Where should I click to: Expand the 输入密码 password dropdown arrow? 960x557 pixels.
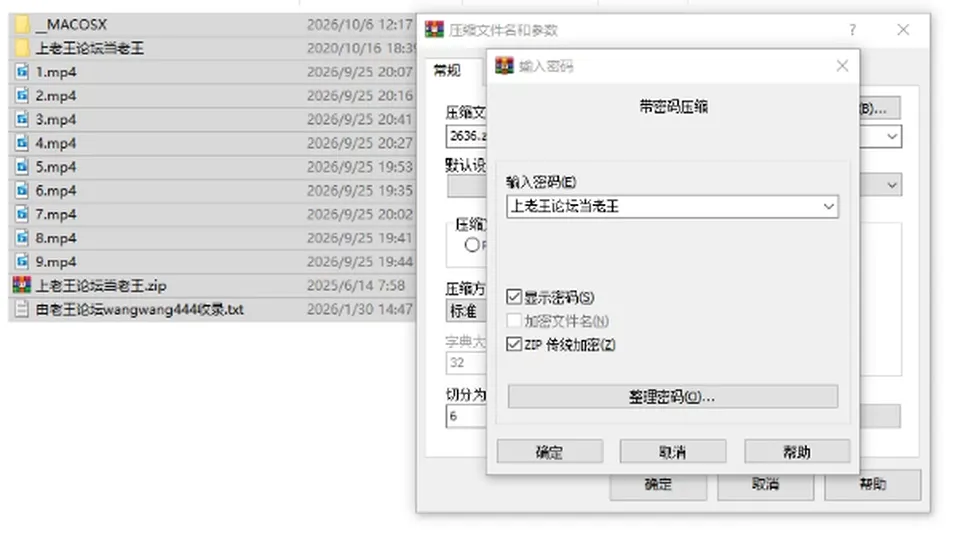pos(829,207)
